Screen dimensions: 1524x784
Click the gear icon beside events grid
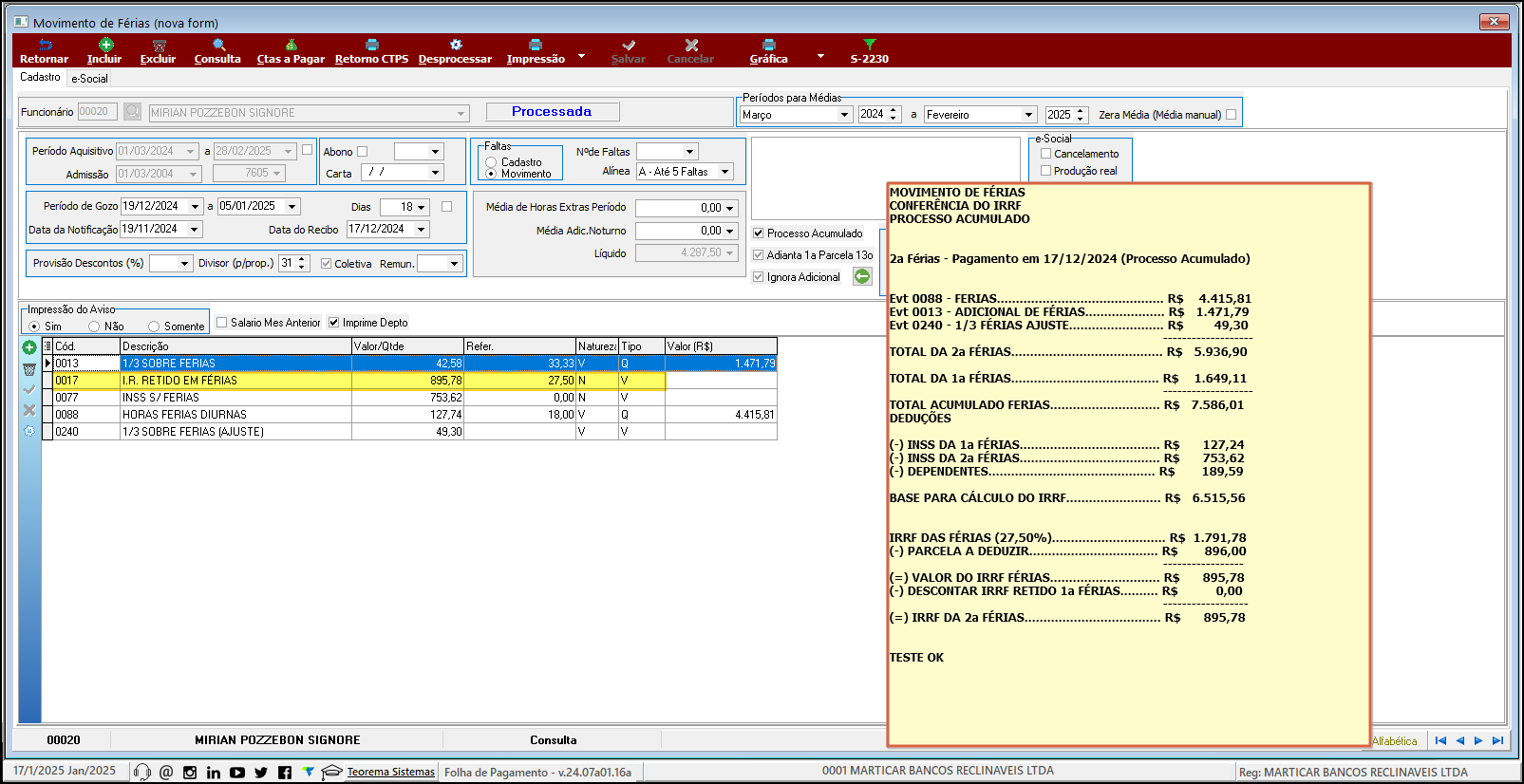coord(29,431)
